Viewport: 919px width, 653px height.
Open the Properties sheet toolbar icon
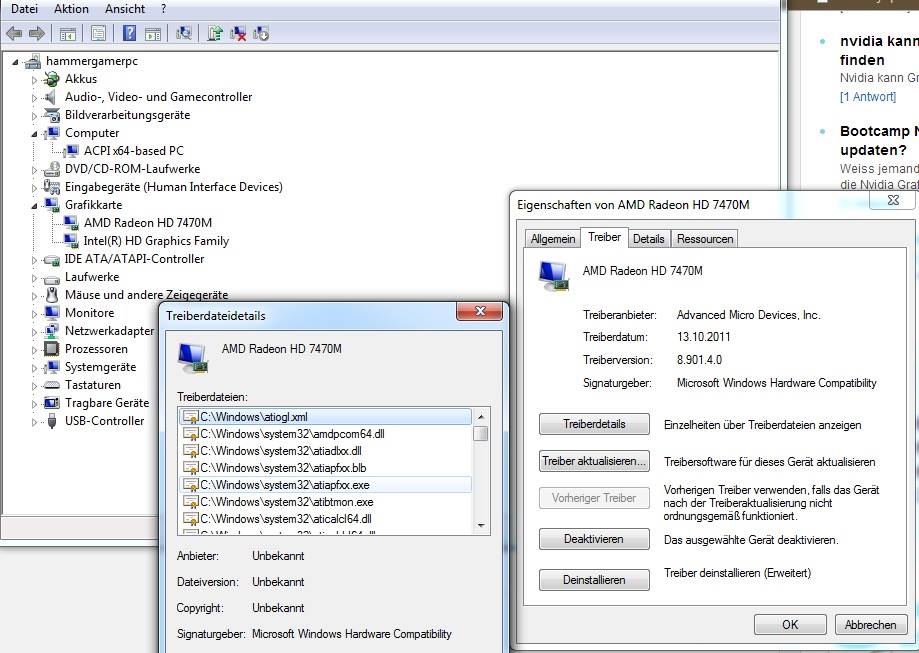[x=98, y=33]
